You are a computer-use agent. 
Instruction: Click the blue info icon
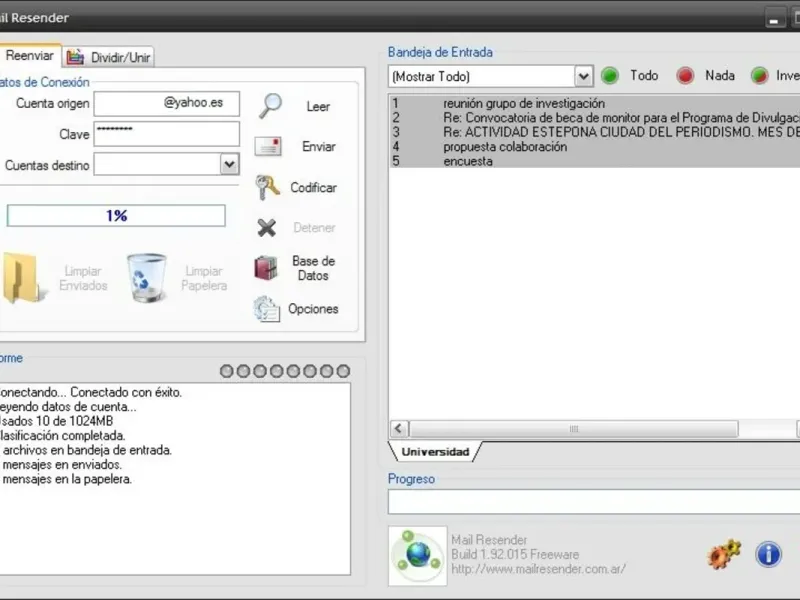click(x=768, y=554)
